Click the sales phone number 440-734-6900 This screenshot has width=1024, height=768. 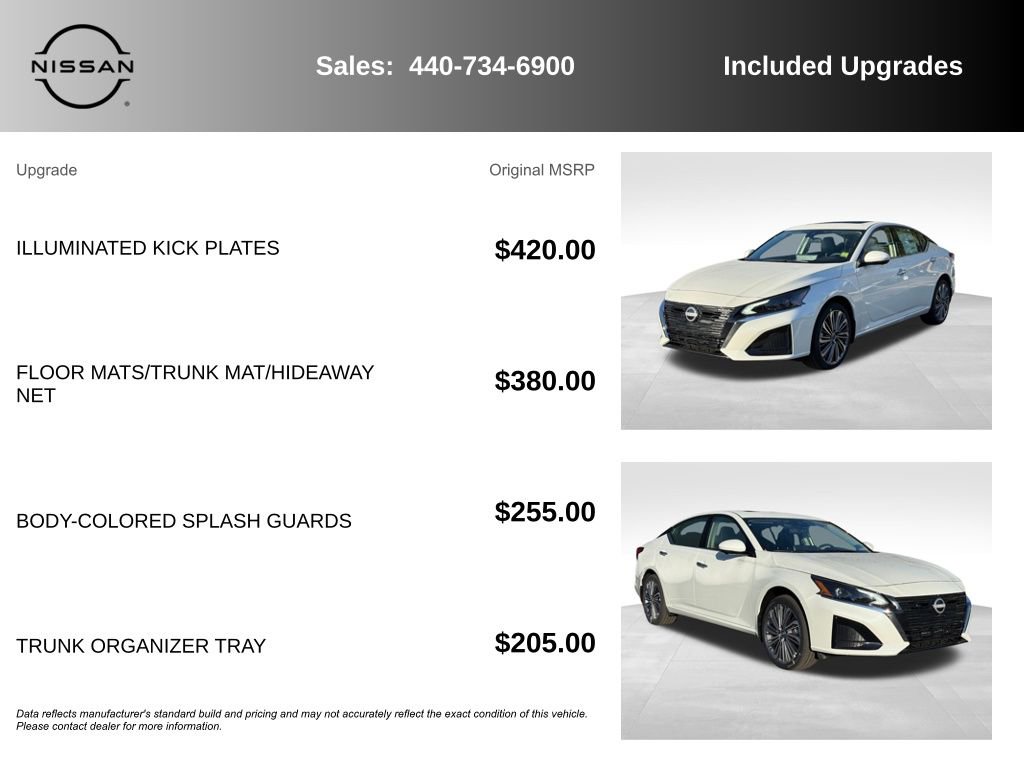click(491, 66)
